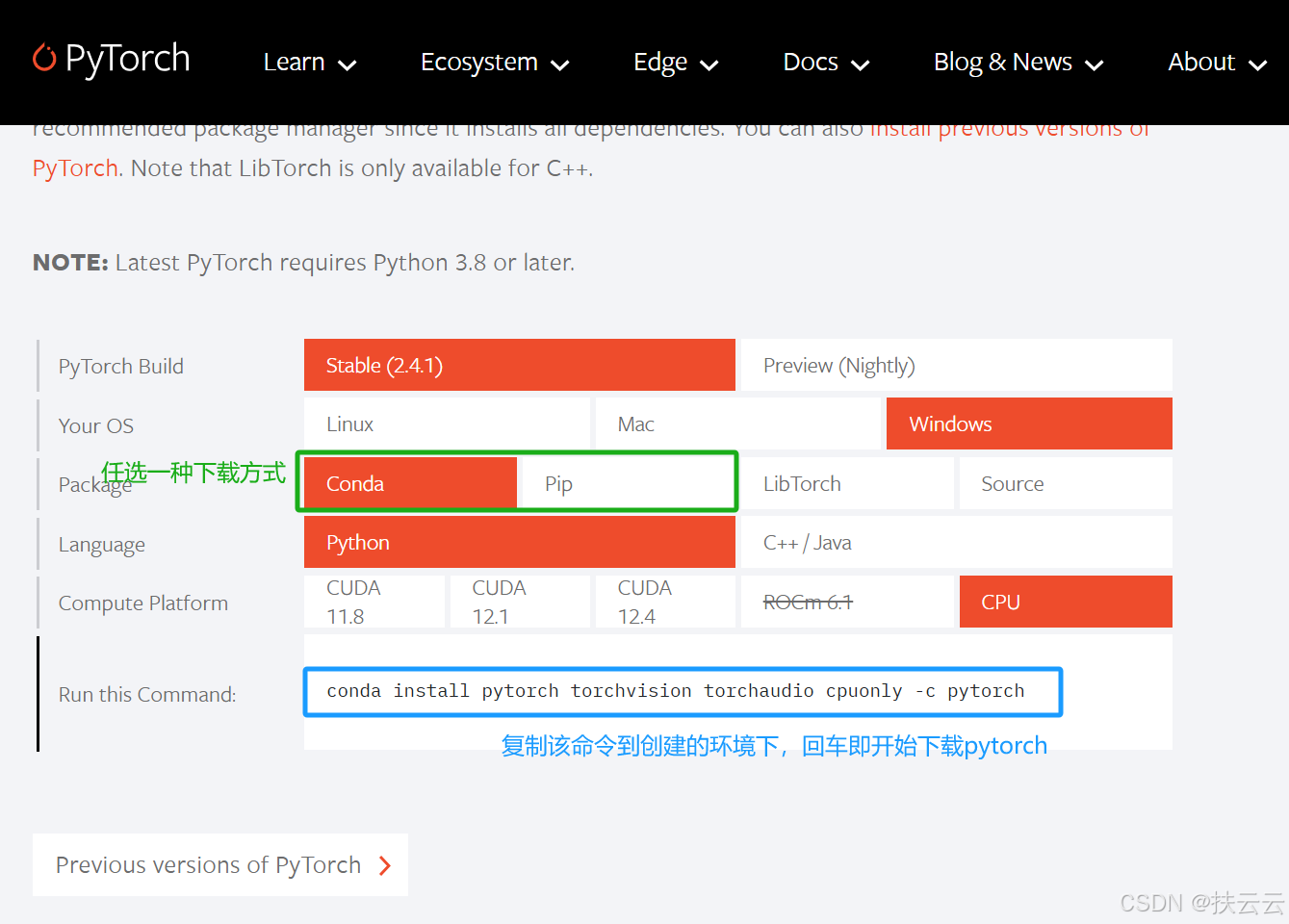Choose Linux as your OS
1289x924 pixels.
coord(447,423)
